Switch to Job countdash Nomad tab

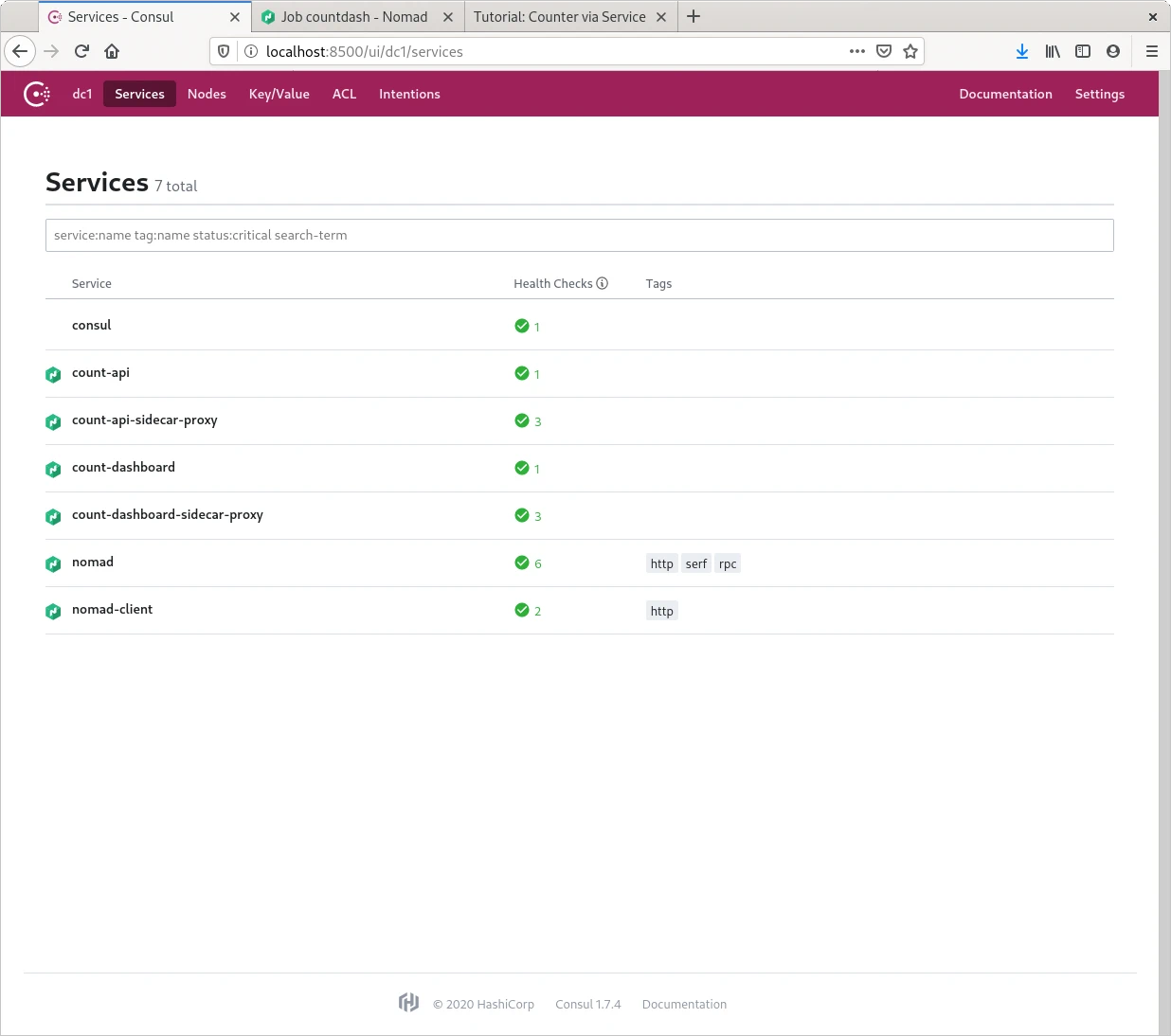click(353, 17)
